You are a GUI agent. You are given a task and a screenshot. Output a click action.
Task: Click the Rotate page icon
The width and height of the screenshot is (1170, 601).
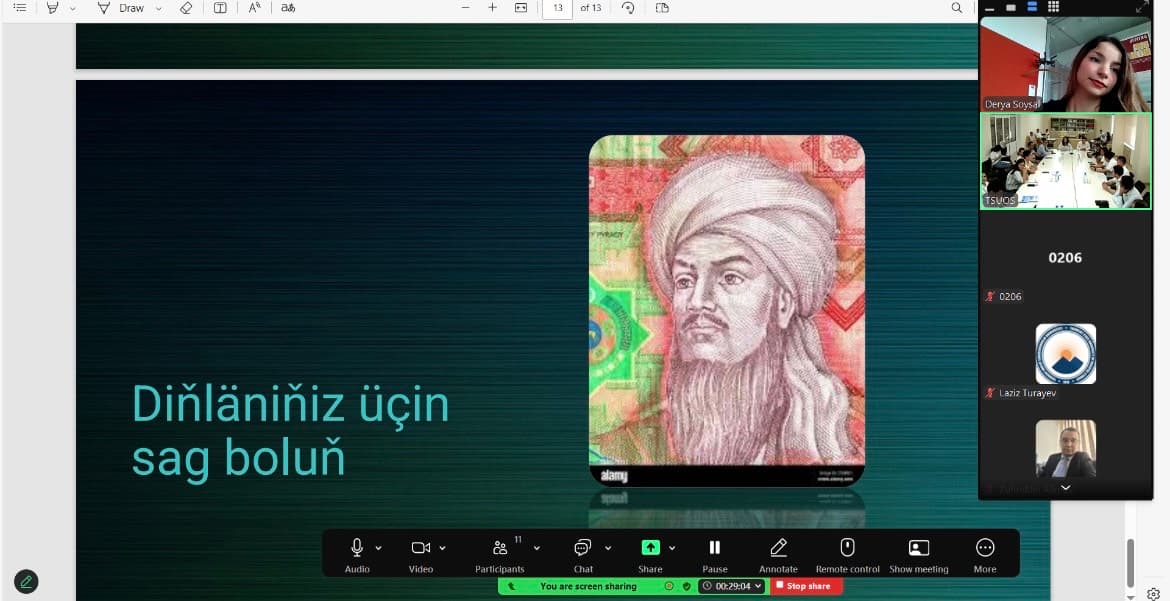(x=628, y=7)
